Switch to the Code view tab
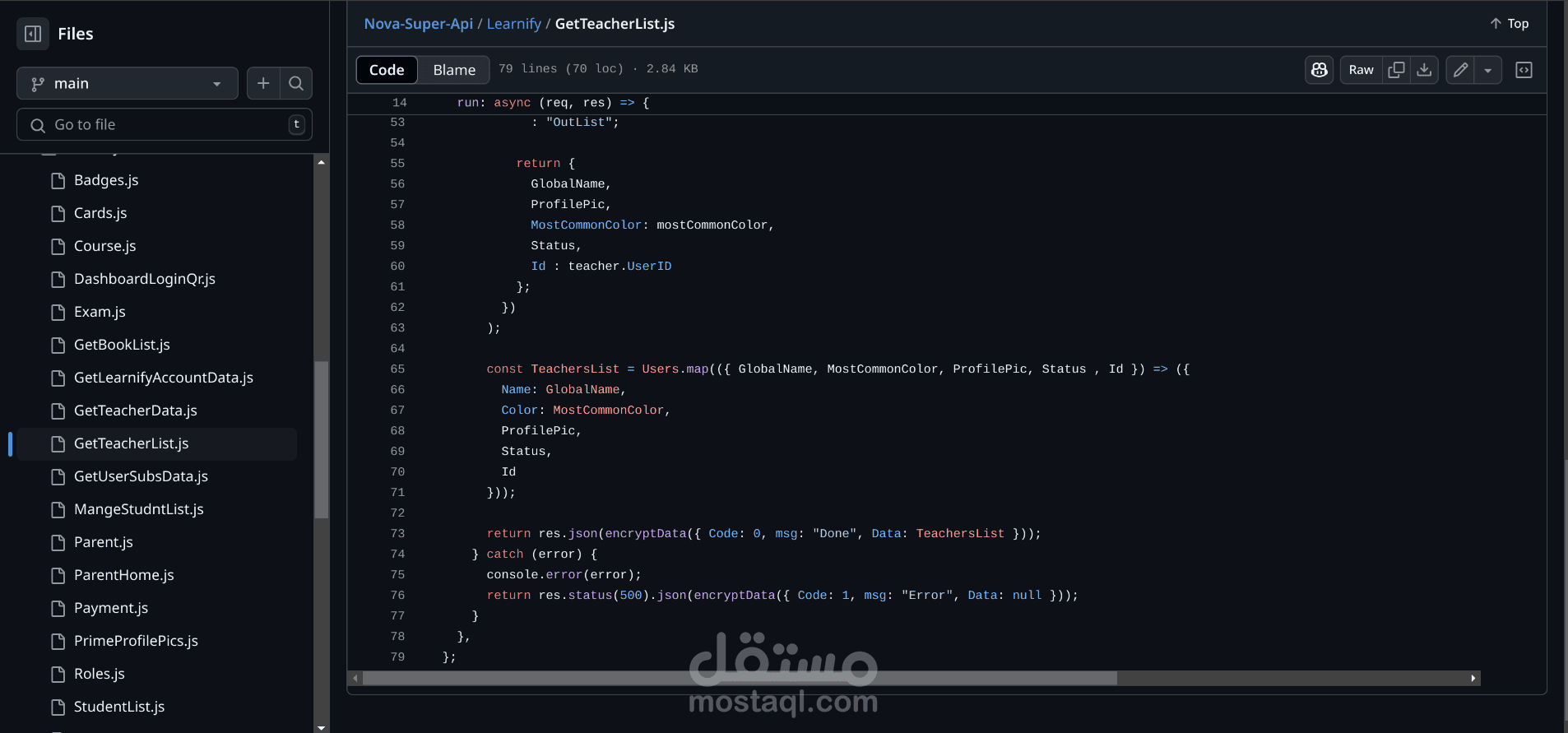The width and height of the screenshot is (1568, 733). (387, 70)
